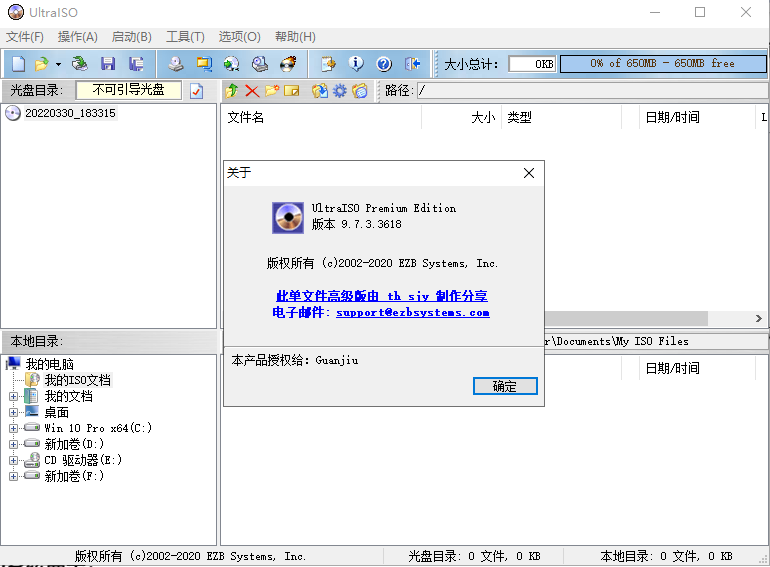The image size is (770, 567).
Task: Select 20220330_183315 disc root node
Action: [x=70, y=113]
